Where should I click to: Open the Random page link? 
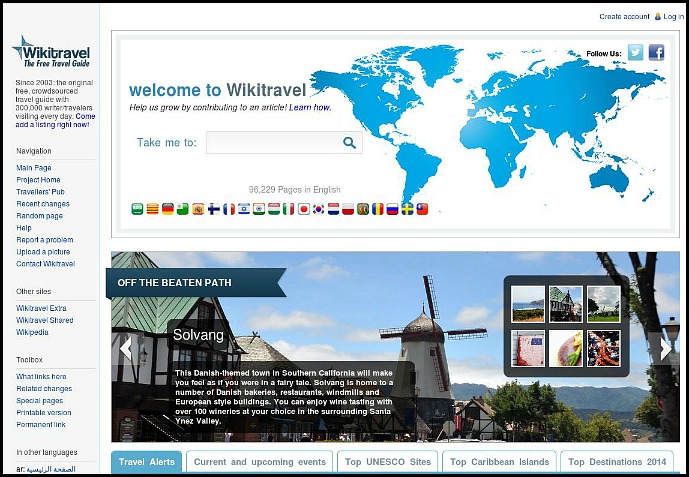pyautogui.click(x=39, y=216)
